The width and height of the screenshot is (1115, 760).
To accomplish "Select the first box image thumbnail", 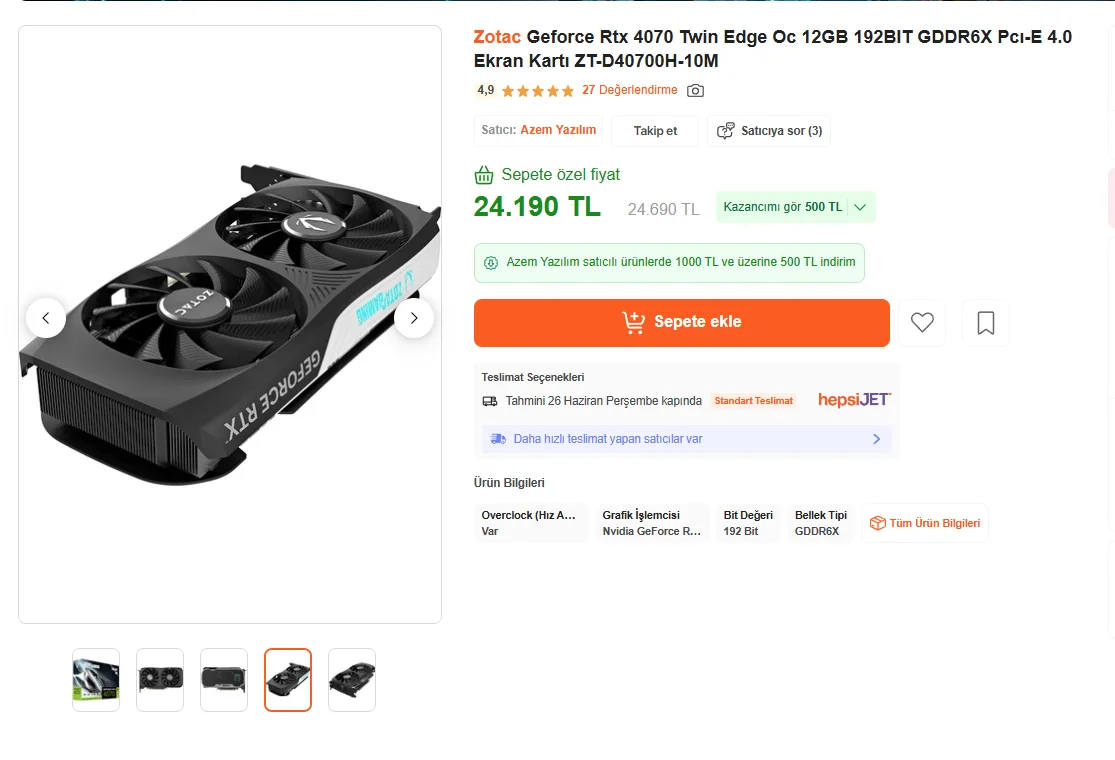I will [x=96, y=680].
